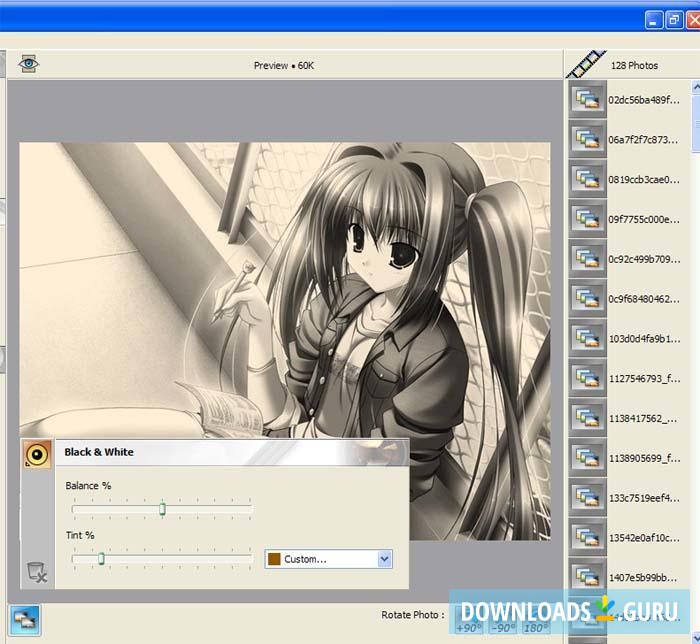Select thumbnail icon for 02dc56ba489f...

click(587, 99)
